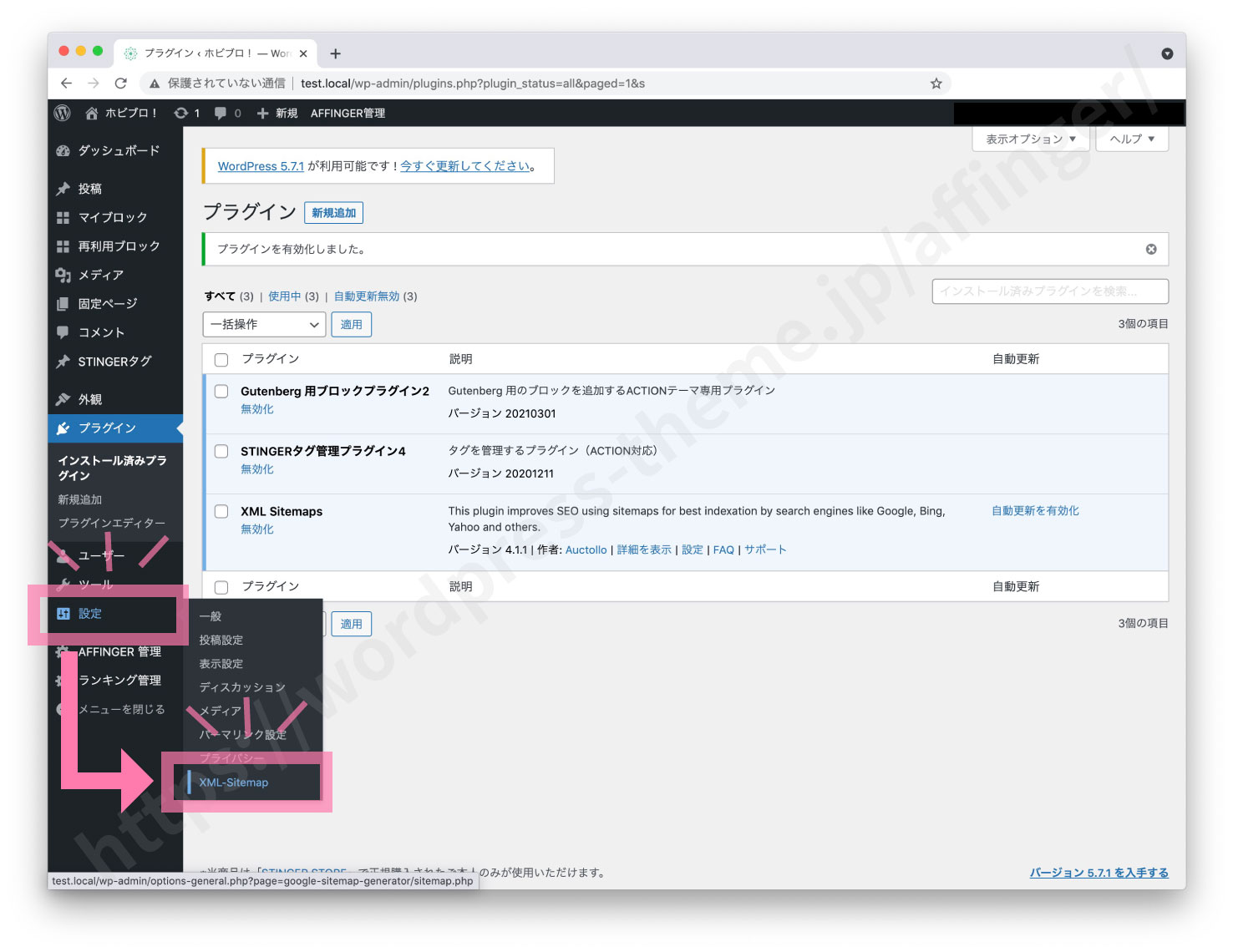1233x952 pixels.
Task: Deactivate Gutenberg 用ブロックプラグイン2 via 無効化
Action: pos(257,409)
